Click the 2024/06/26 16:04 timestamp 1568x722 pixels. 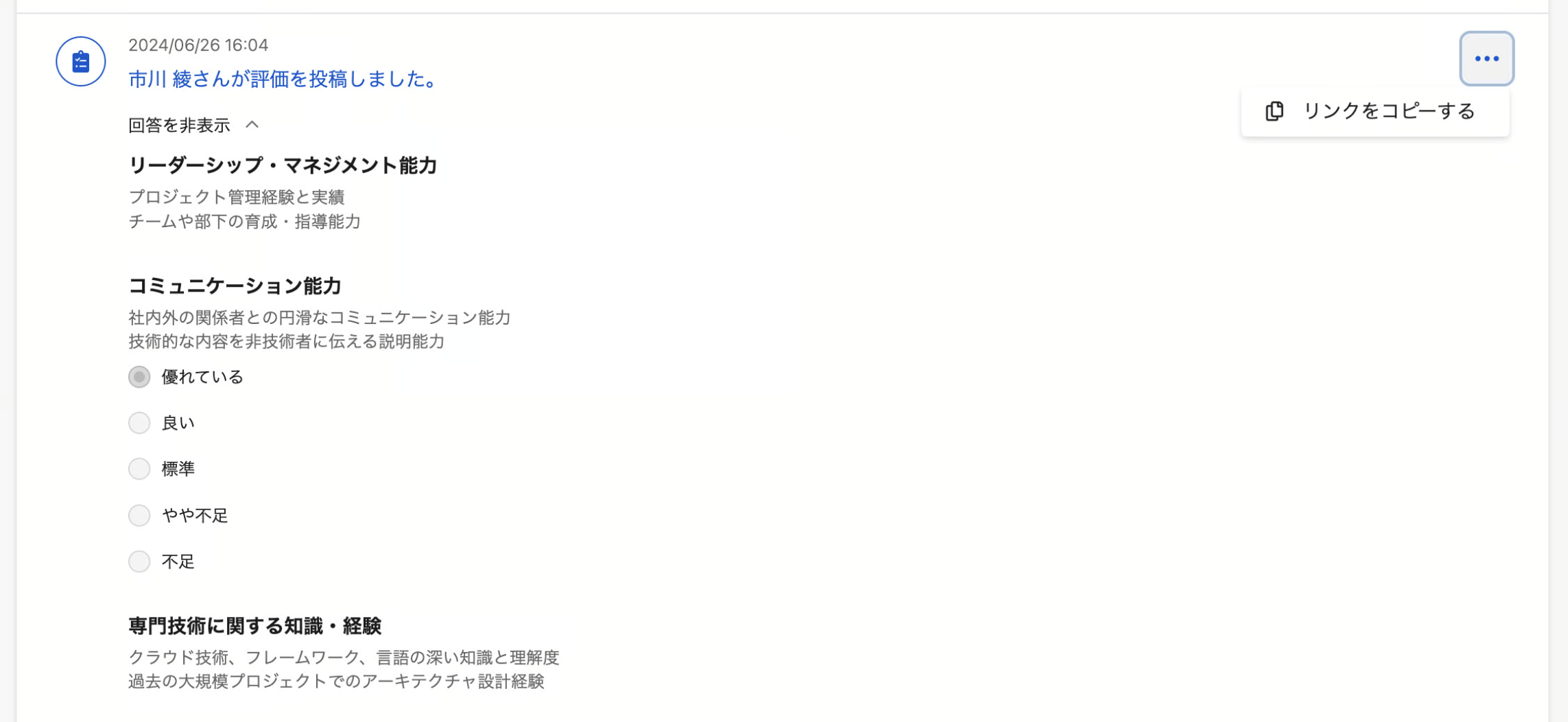pos(198,45)
